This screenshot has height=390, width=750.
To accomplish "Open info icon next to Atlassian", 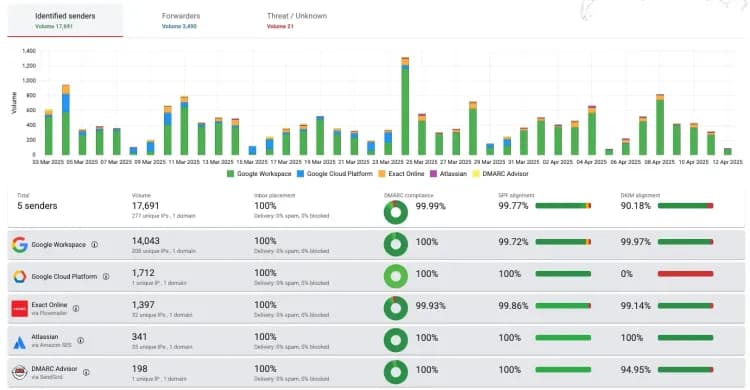I will click(81, 341).
